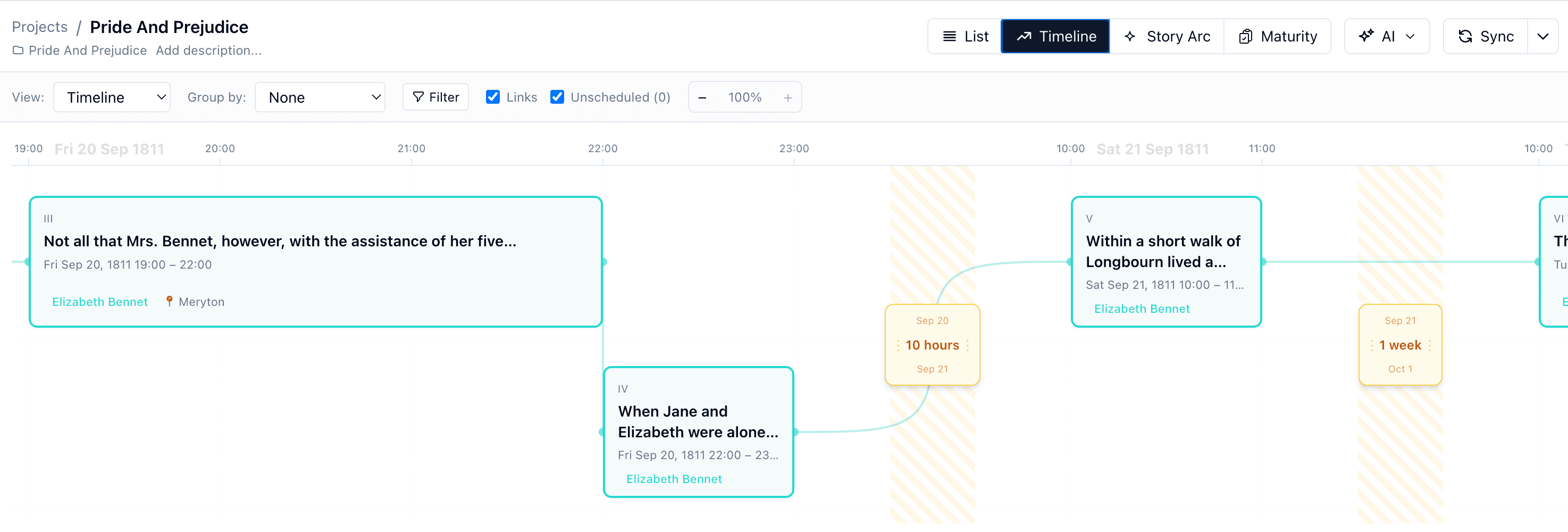Viewport: 1568px width, 532px height.
Task: Open scene III card about Mrs. Bennet
Action: (316, 262)
